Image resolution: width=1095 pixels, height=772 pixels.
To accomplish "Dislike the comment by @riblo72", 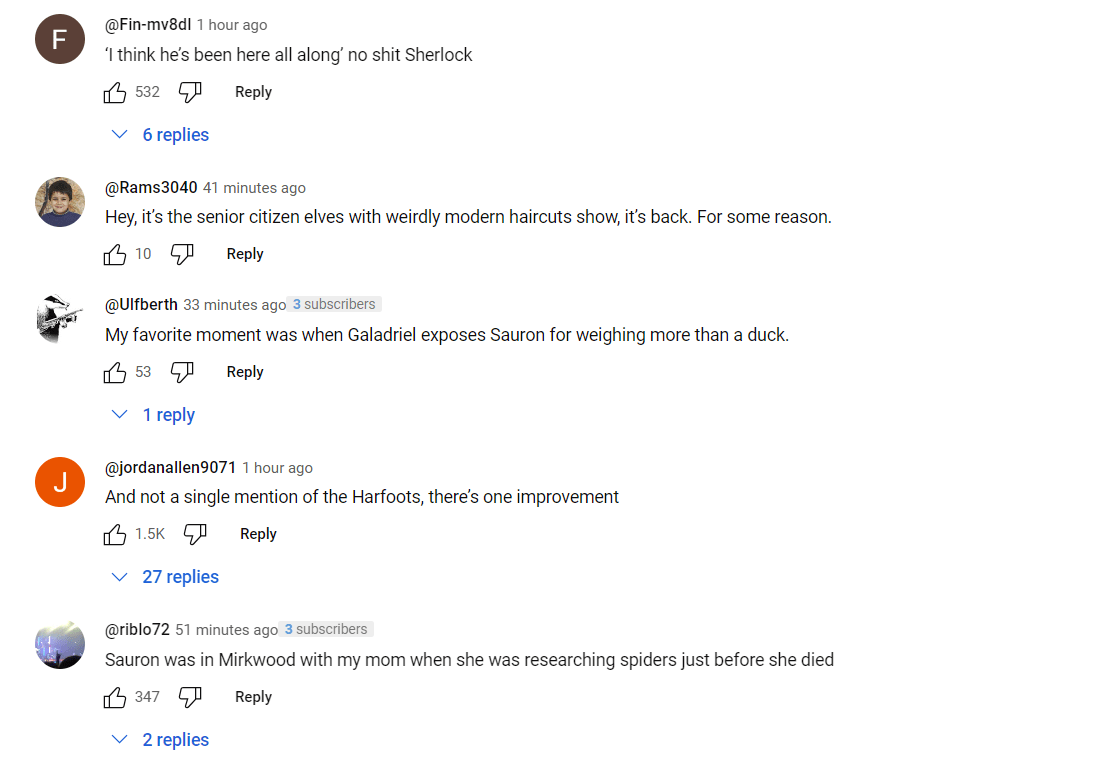I will coord(190,697).
